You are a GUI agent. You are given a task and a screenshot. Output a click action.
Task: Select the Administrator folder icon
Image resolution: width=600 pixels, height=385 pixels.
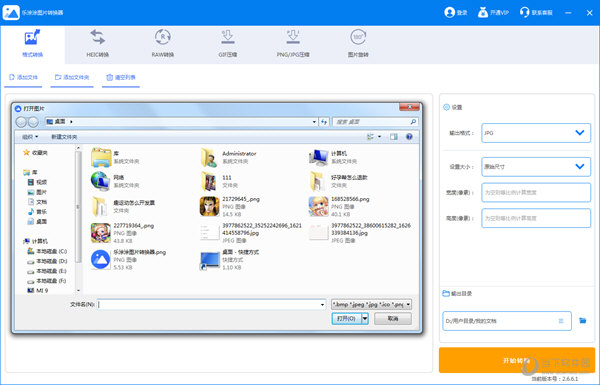(209, 157)
